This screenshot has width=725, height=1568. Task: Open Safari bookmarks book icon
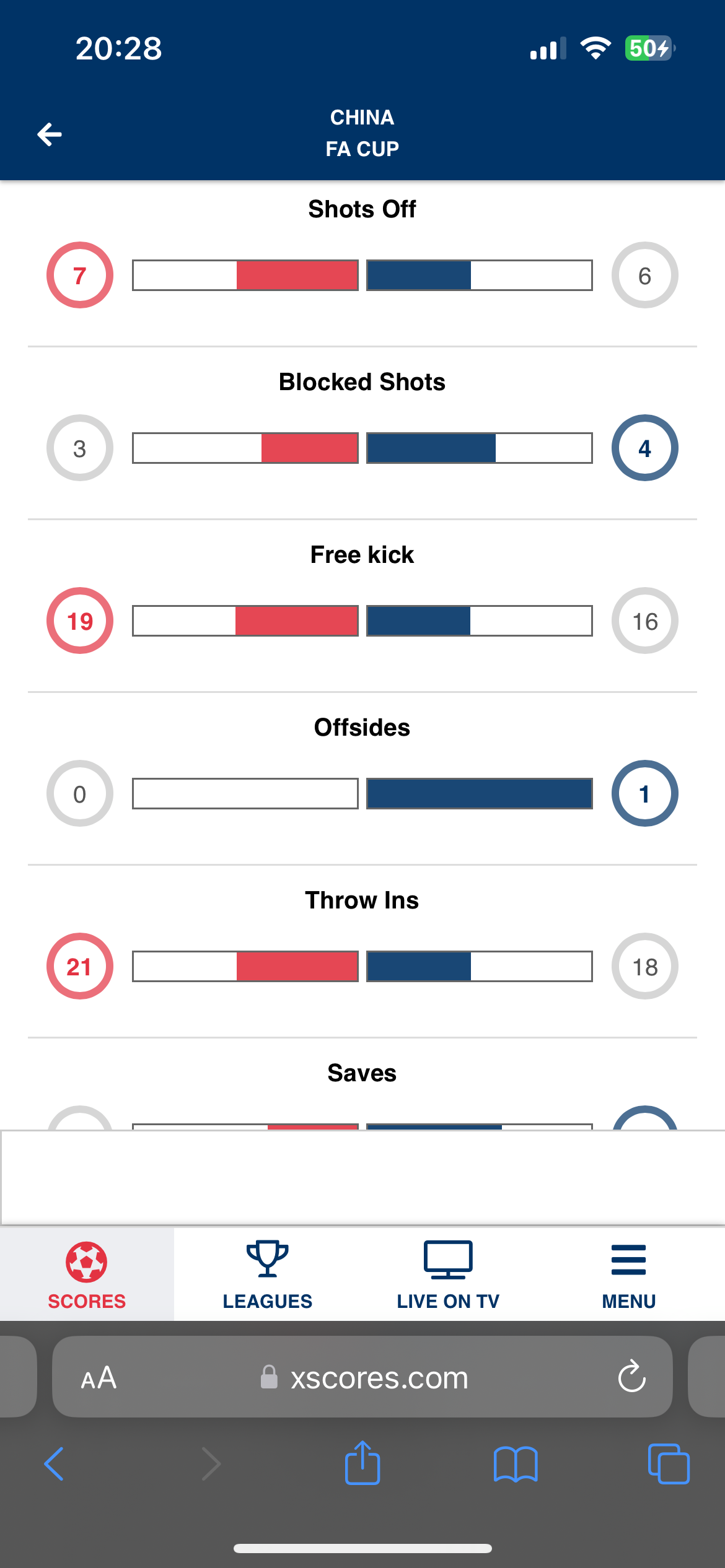tap(516, 1464)
